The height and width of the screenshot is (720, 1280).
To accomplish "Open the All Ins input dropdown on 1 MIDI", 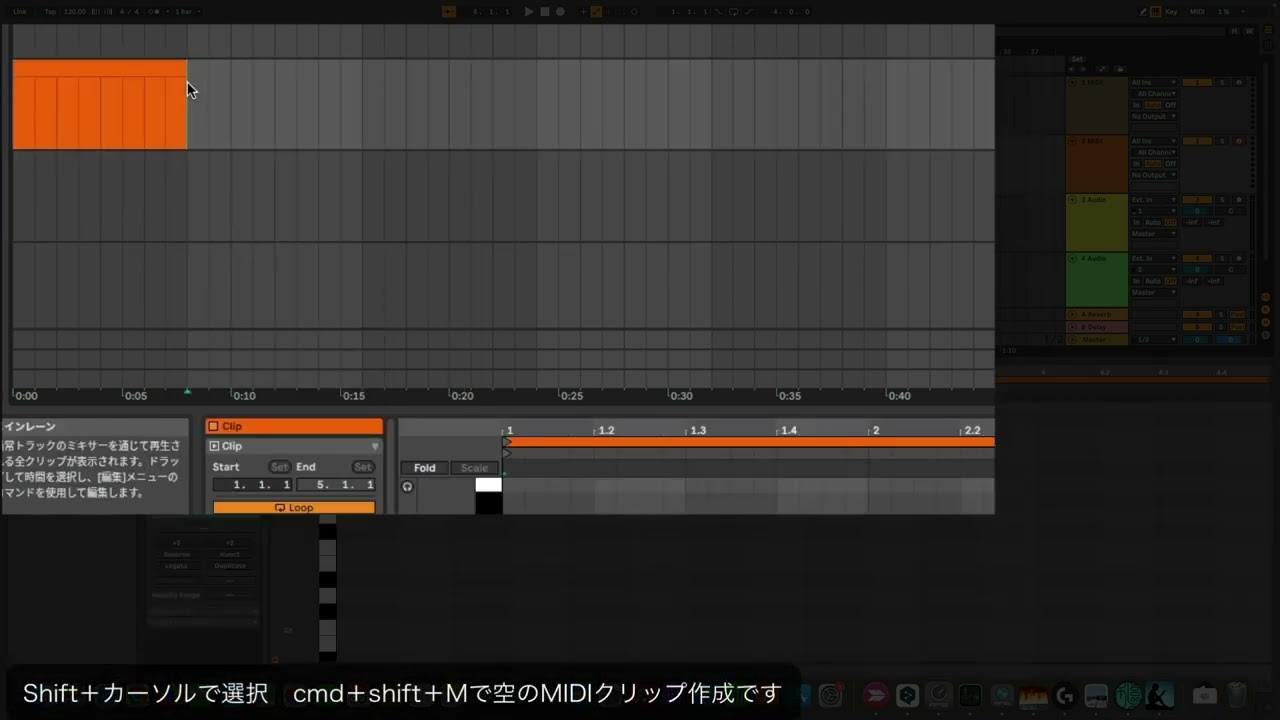I will (x=1153, y=83).
